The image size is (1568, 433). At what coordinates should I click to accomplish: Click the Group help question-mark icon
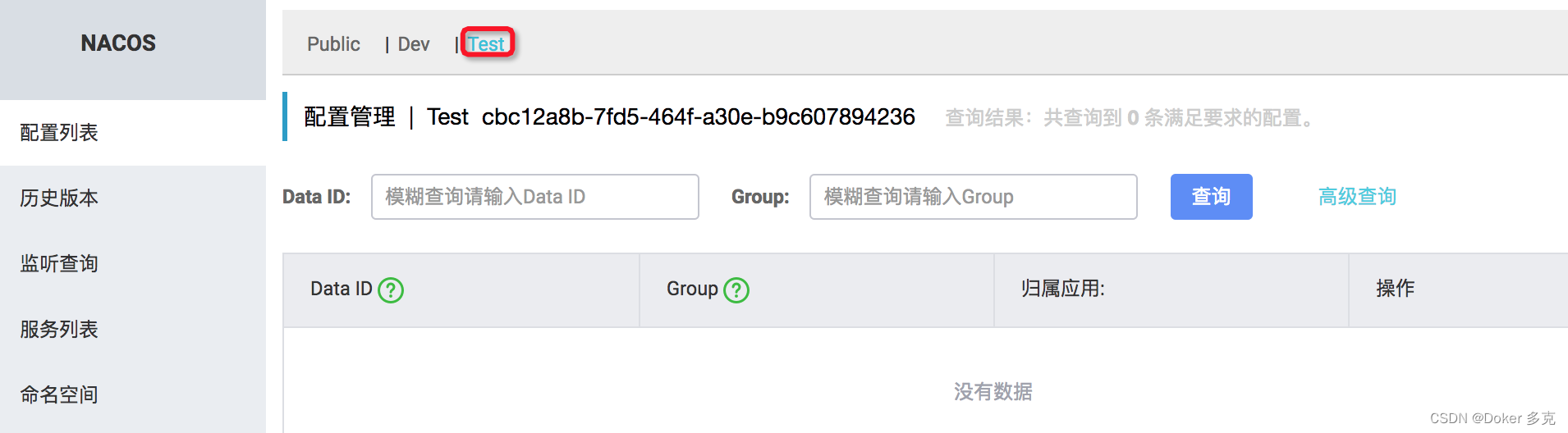click(x=736, y=290)
